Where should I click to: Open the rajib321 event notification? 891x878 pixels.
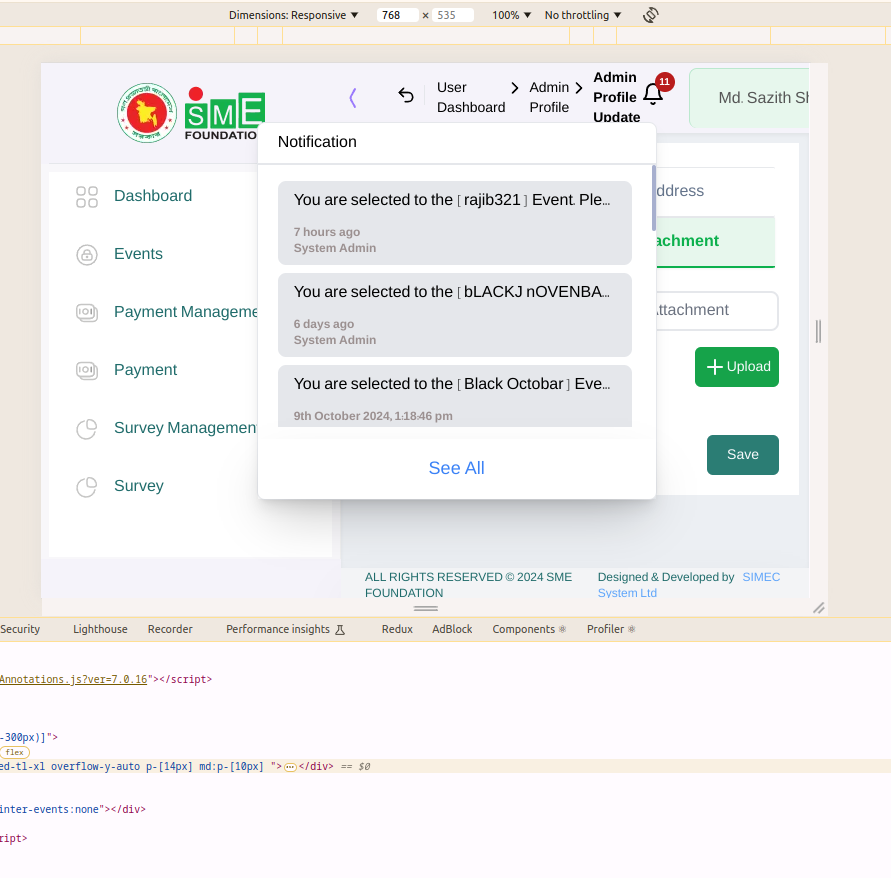coord(455,223)
